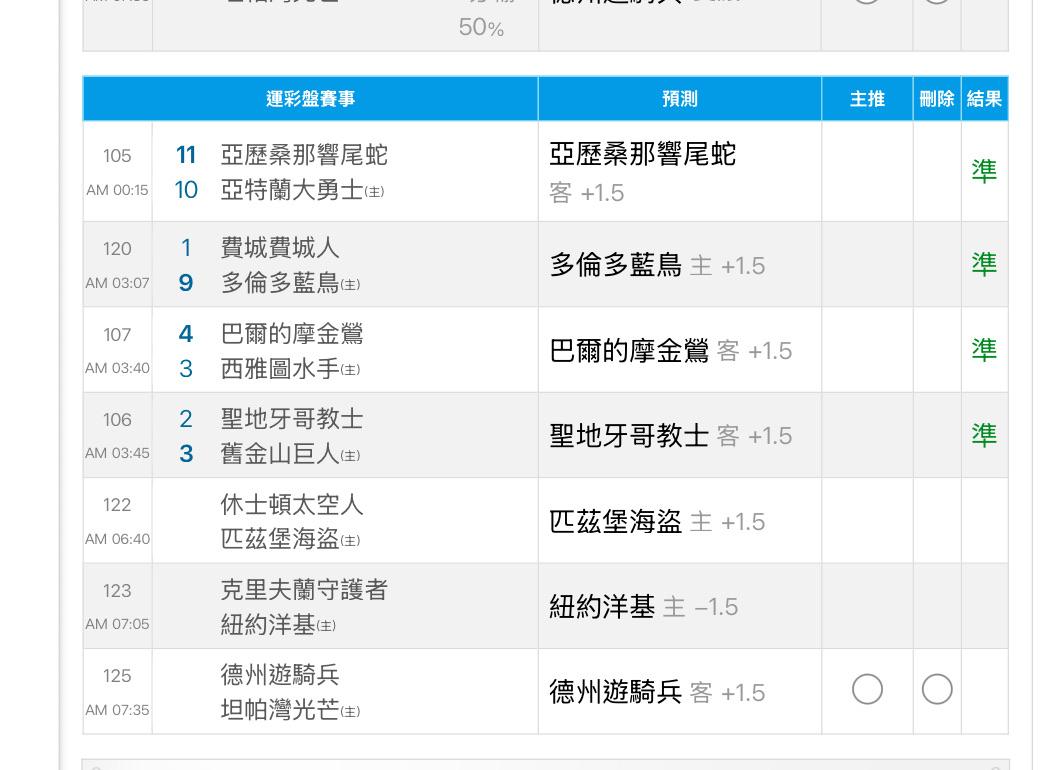Click game number 107

[x=117, y=335]
